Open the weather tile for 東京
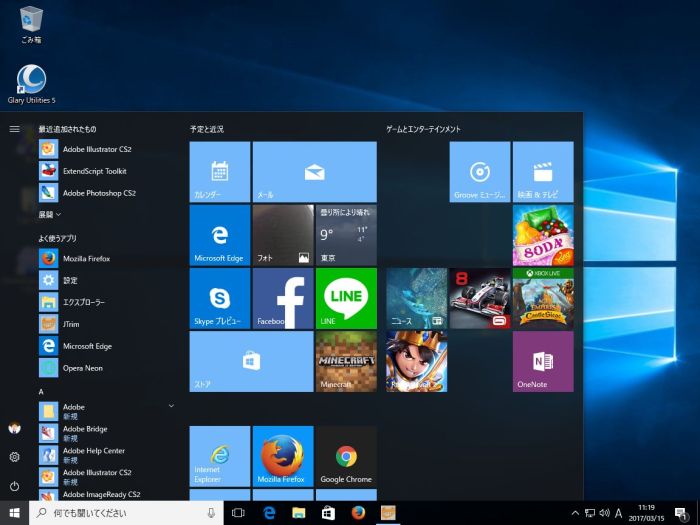 (346, 235)
